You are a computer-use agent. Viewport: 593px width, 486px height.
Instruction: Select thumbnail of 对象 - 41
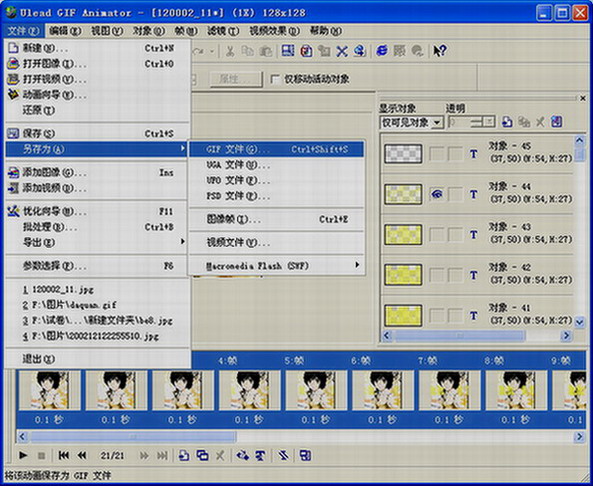click(403, 316)
